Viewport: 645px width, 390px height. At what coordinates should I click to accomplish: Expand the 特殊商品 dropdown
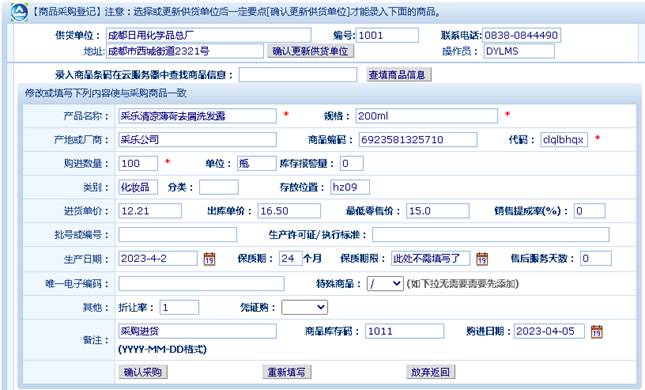385,283
